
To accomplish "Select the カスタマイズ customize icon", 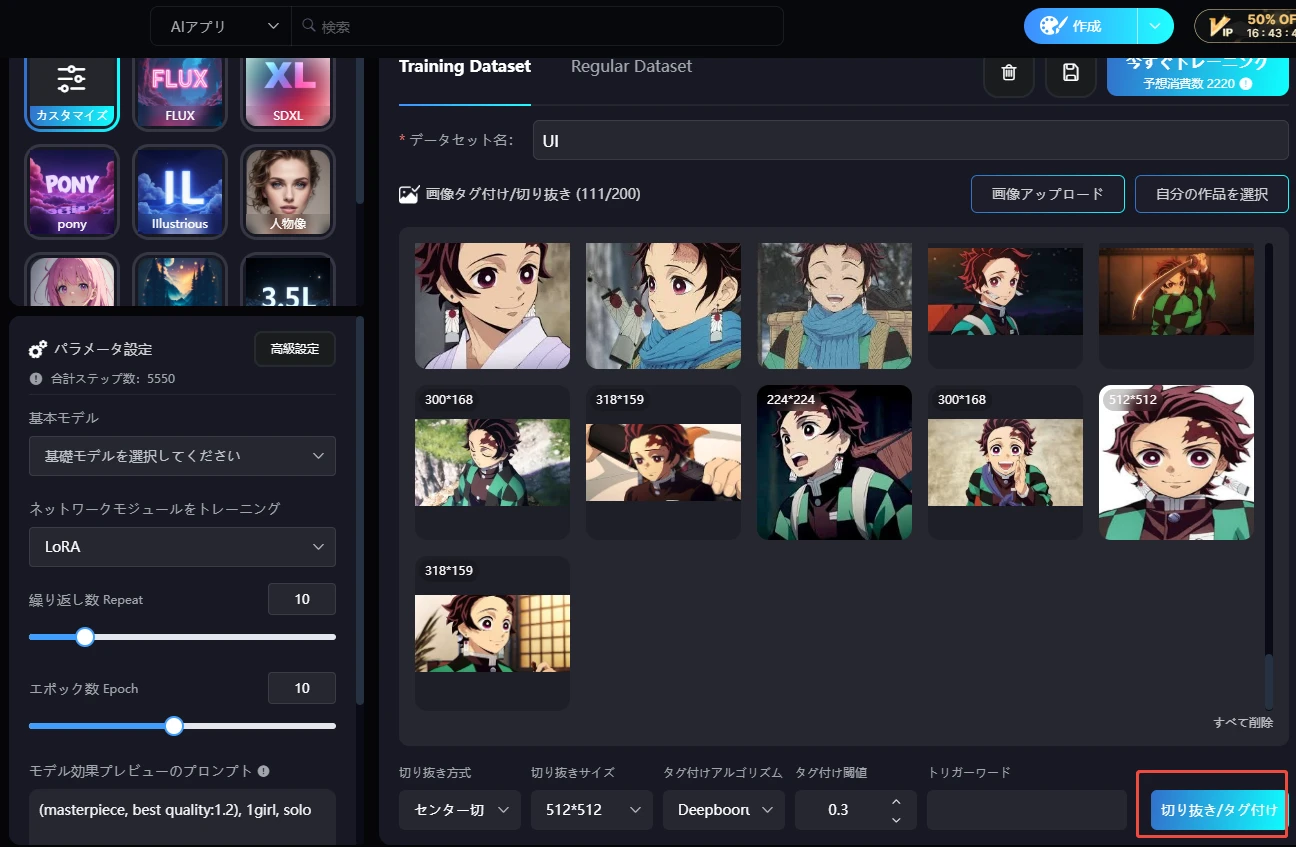I will click(72, 91).
